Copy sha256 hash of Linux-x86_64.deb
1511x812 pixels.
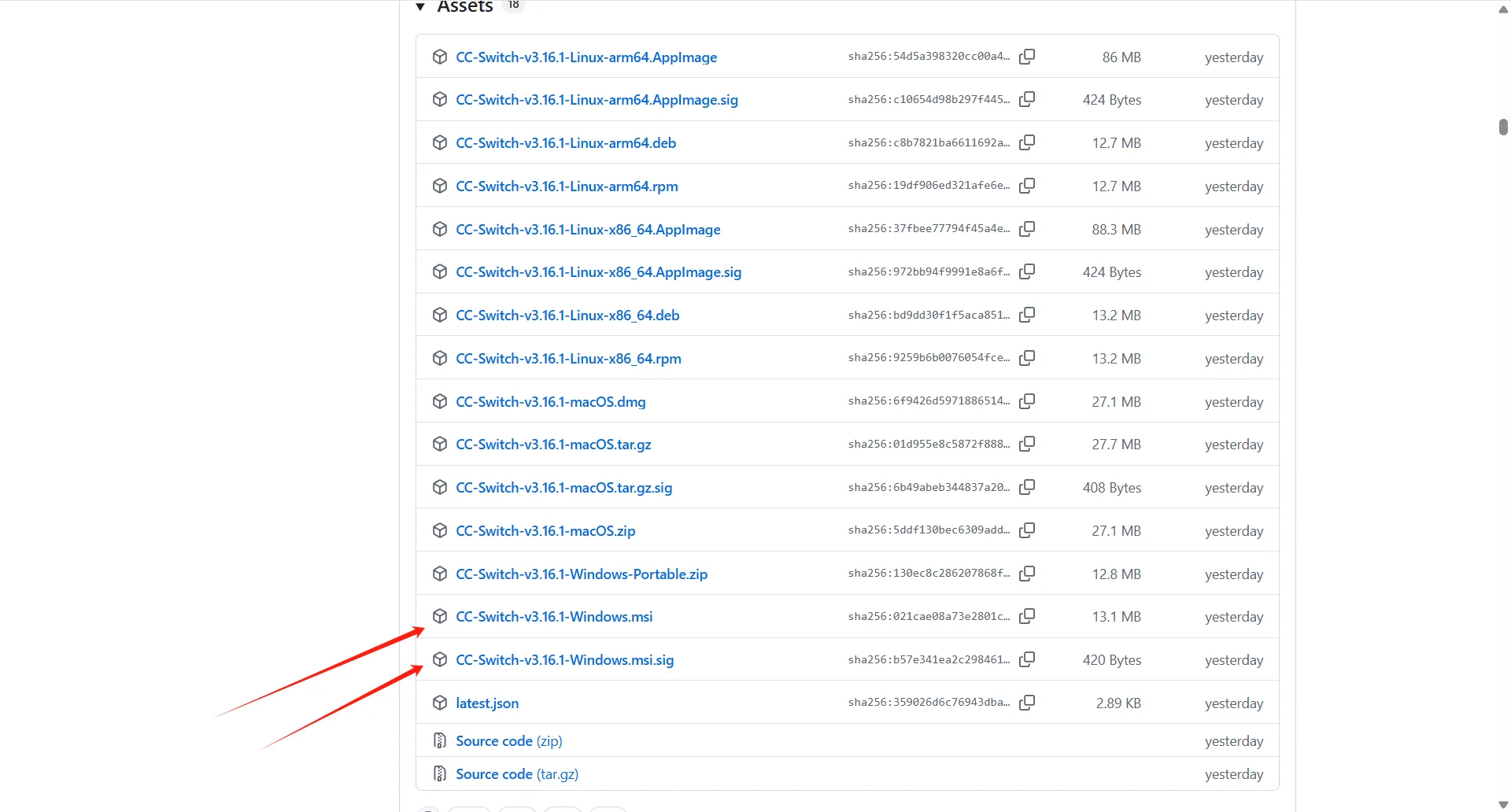click(x=1027, y=315)
